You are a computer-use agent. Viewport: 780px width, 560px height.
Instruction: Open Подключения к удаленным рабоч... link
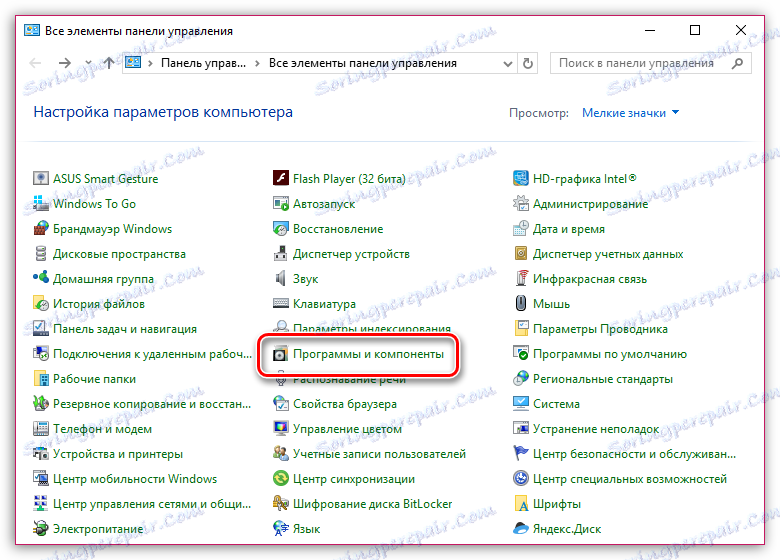152,354
